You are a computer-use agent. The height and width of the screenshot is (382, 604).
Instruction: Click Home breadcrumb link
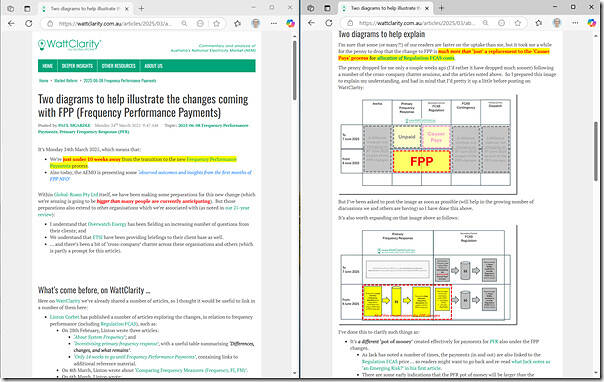point(44,81)
